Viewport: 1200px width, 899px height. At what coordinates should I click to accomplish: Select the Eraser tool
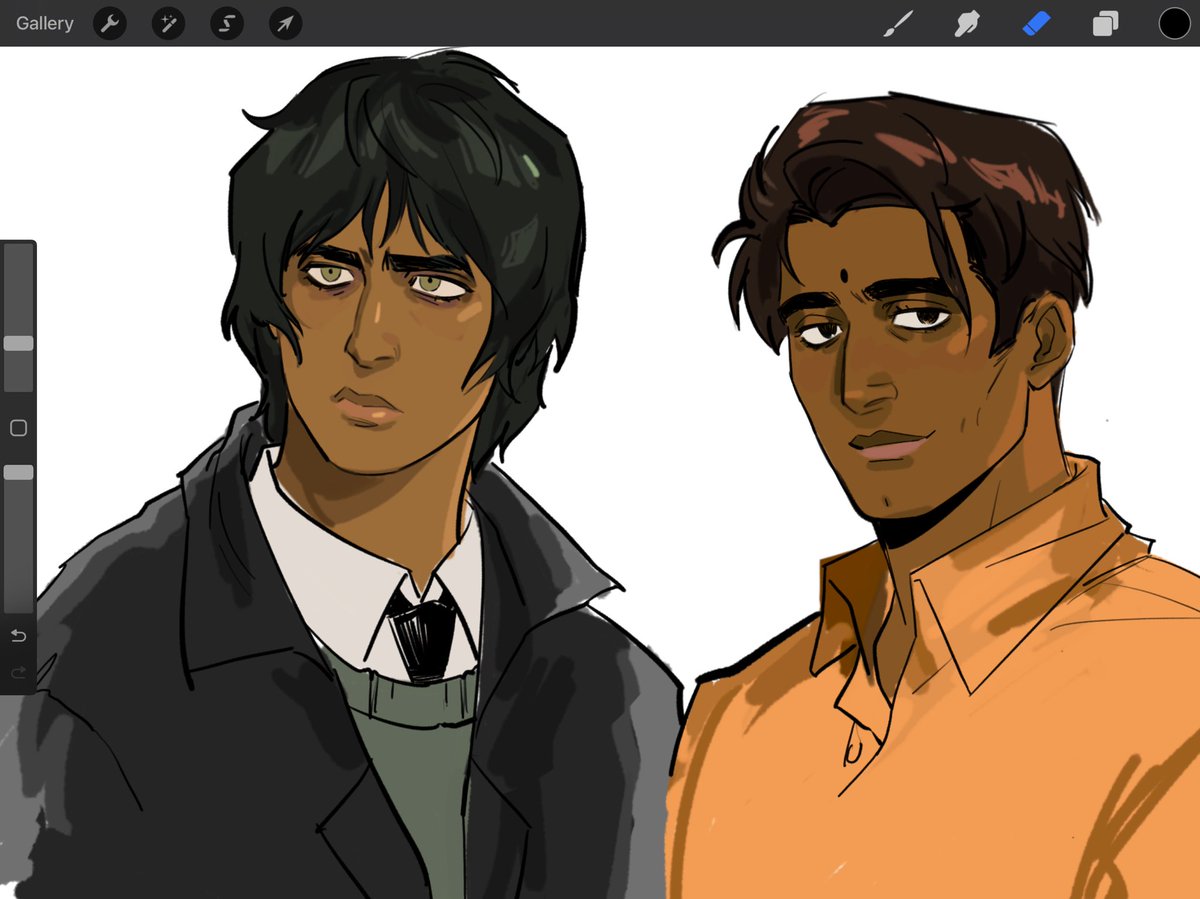[1037, 23]
